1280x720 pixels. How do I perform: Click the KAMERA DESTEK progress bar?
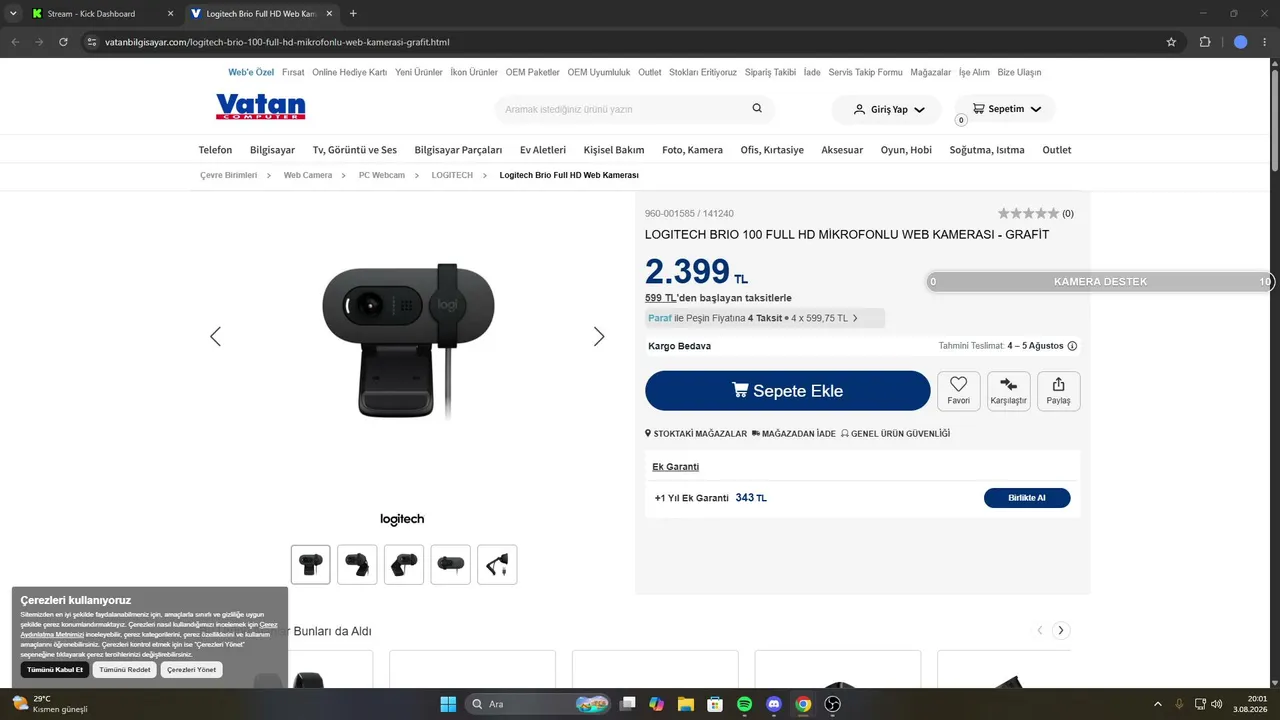(x=1100, y=282)
